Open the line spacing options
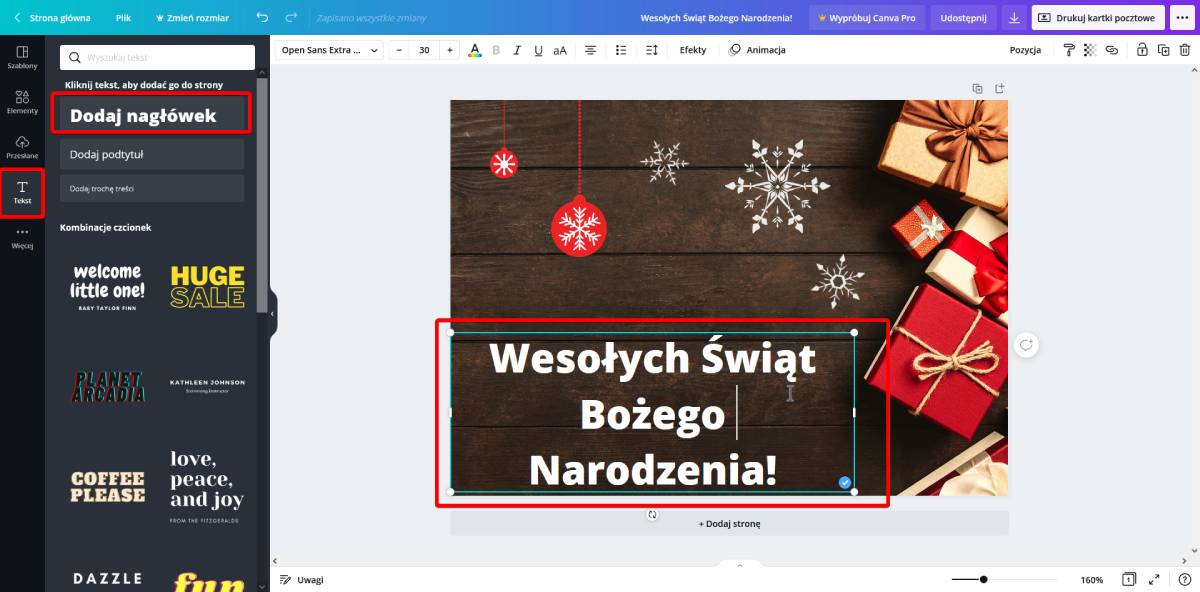Image resolution: width=1200 pixels, height=592 pixels. pos(652,50)
